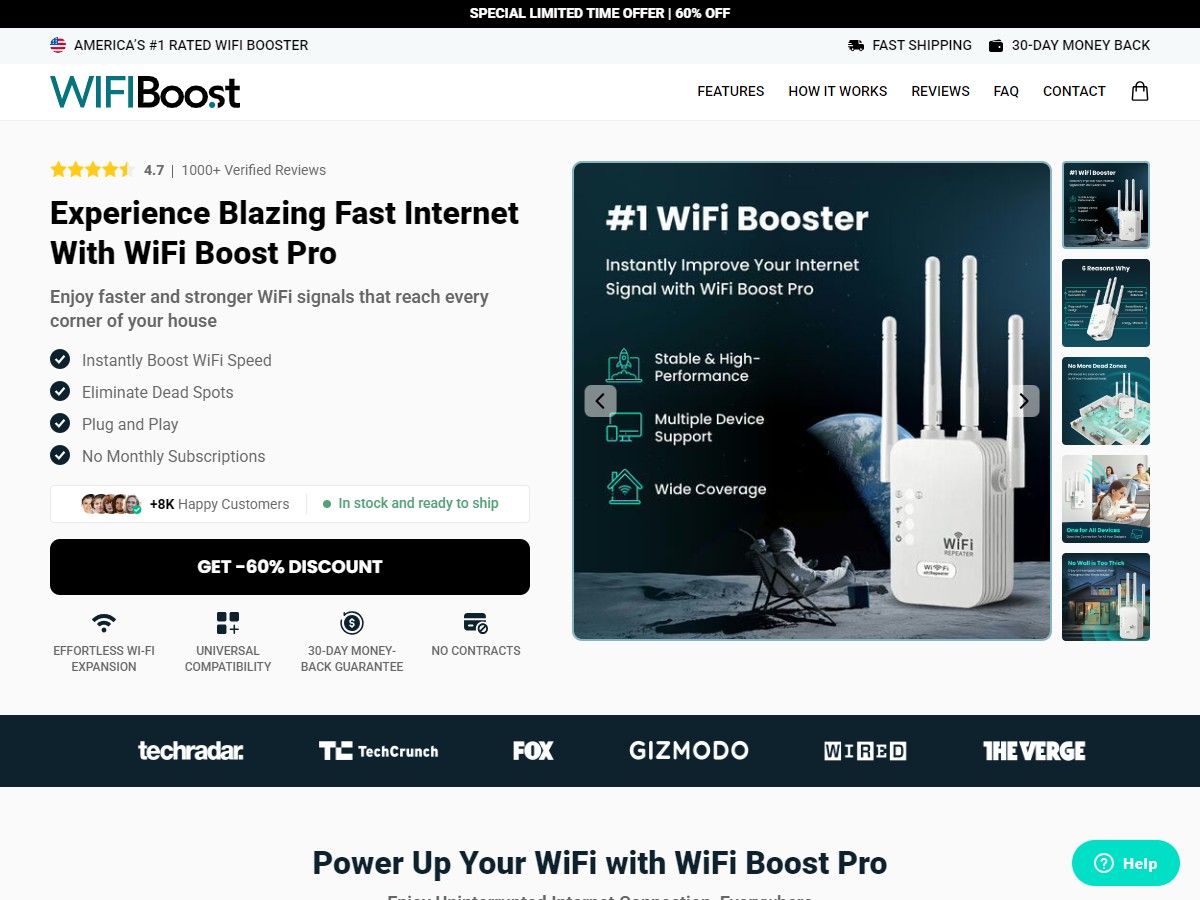Click the checkmark beside No Monthly Subscriptions

coord(60,455)
